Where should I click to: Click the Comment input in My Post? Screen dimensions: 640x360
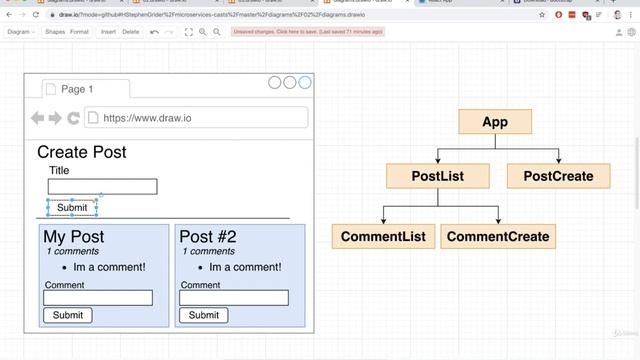point(98,298)
